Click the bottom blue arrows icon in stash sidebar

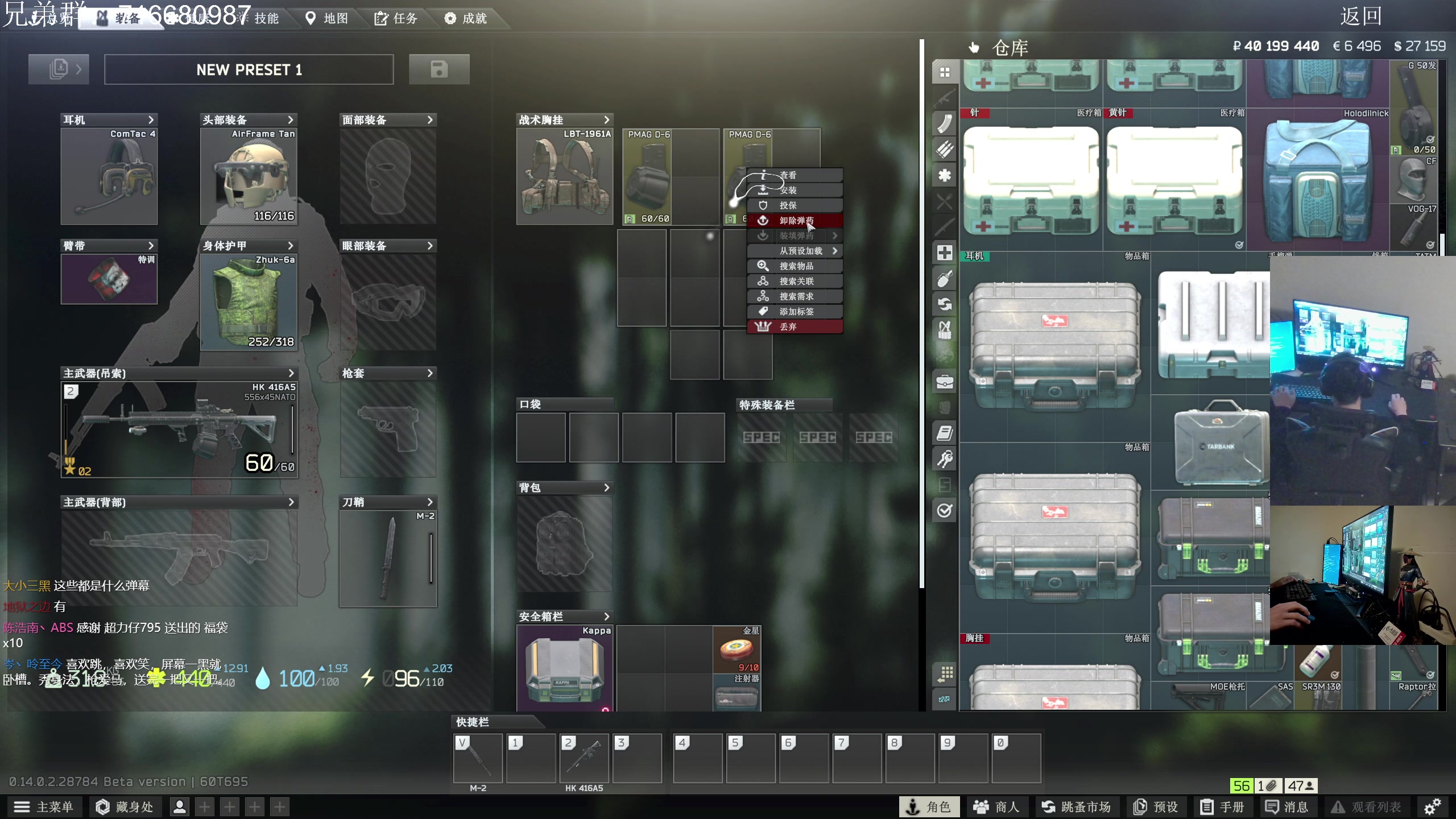coord(945,699)
